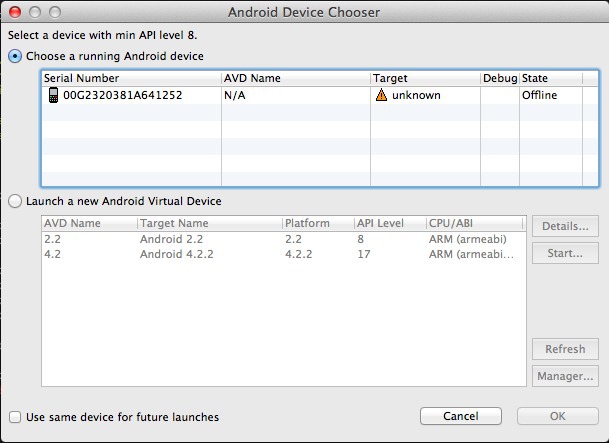Click the warning triangle icon next to unknown
Image resolution: width=609 pixels, height=443 pixels.
pyautogui.click(x=381, y=96)
